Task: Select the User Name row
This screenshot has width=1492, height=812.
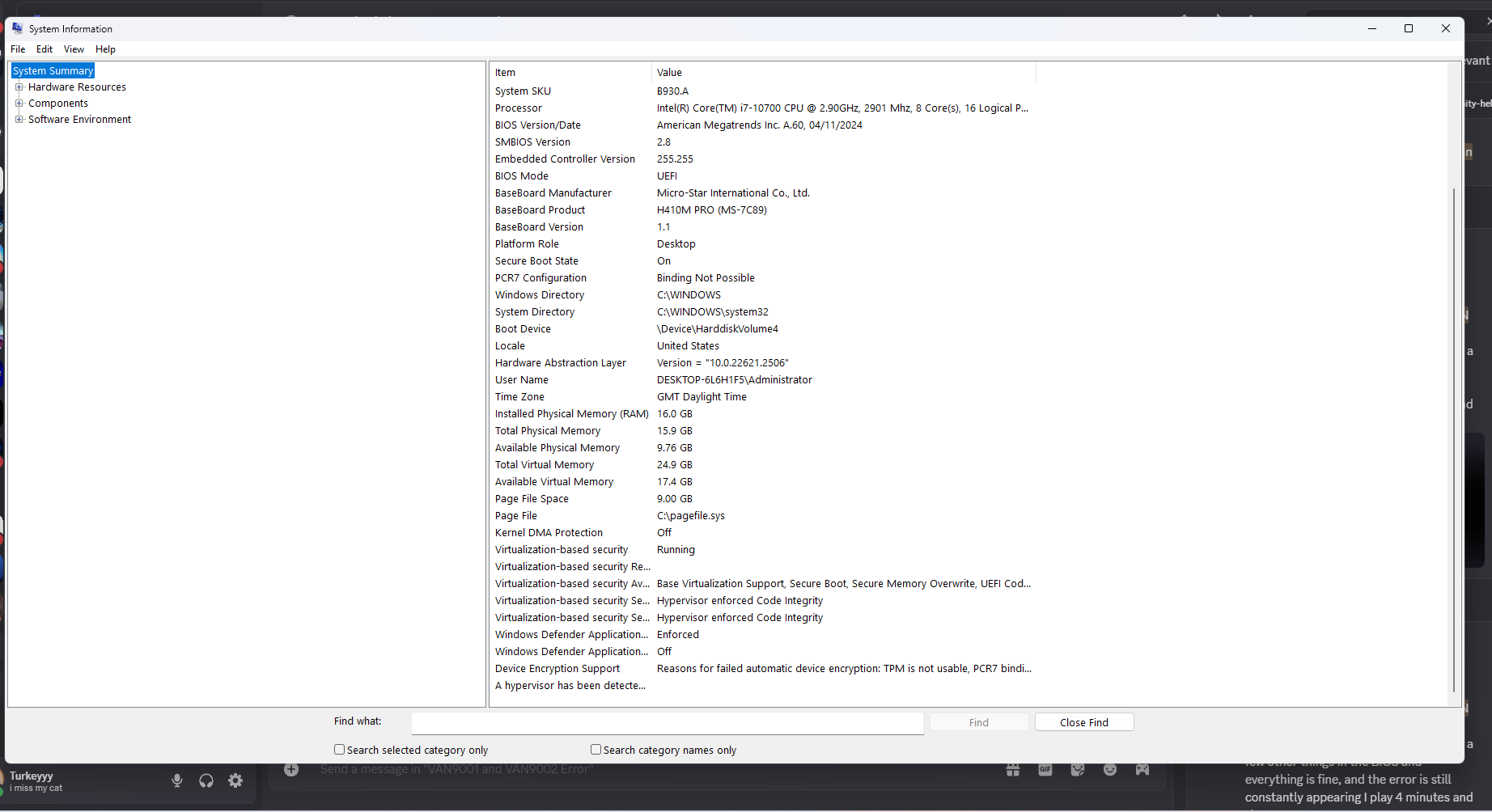Action: 762,380
